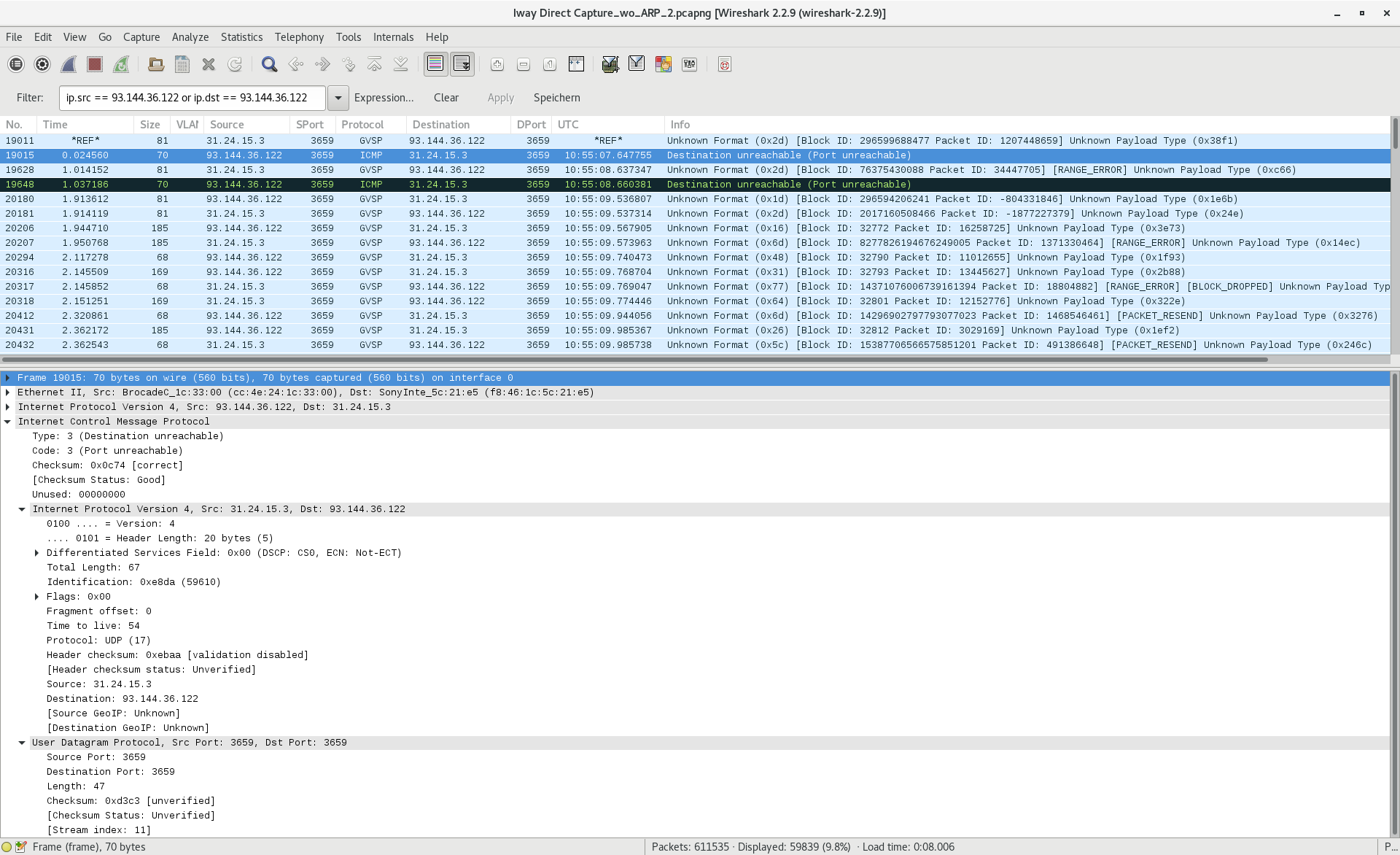Apply the current display filter

pyautogui.click(x=500, y=98)
